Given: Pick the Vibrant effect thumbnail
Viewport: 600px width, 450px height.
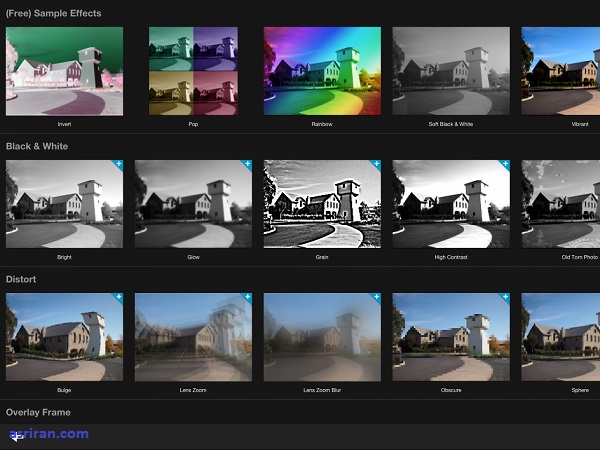Looking at the screenshot, I should tap(560, 71).
